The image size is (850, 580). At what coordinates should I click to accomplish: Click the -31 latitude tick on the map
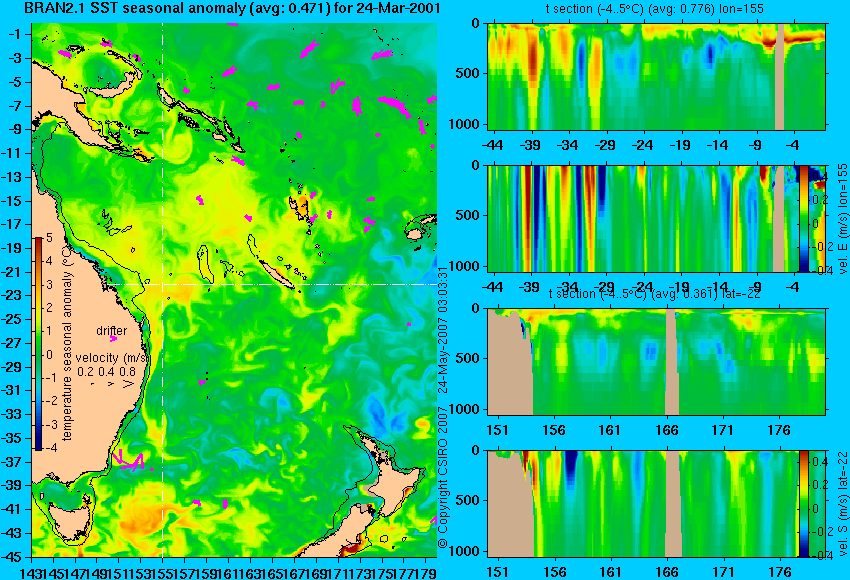(13, 391)
